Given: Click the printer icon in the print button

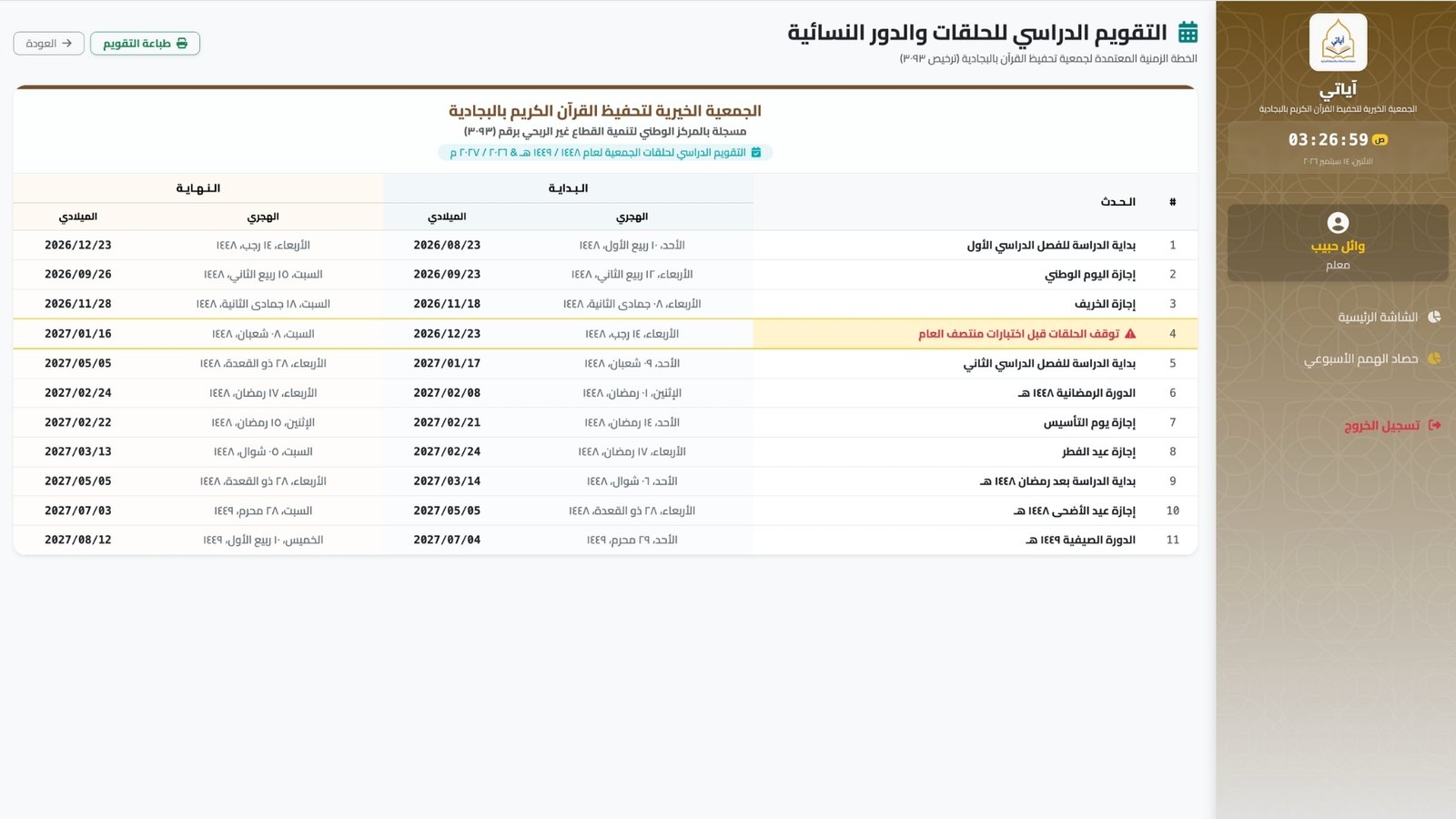Looking at the screenshot, I should tap(182, 44).
